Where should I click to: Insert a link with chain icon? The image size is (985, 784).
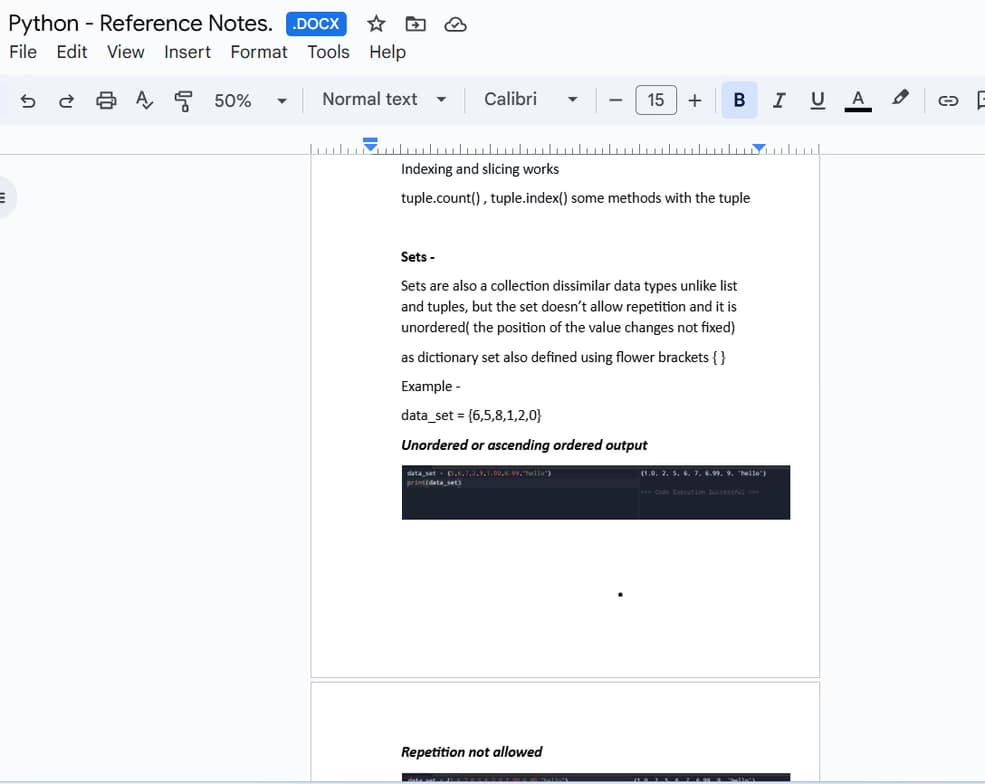(x=948, y=100)
